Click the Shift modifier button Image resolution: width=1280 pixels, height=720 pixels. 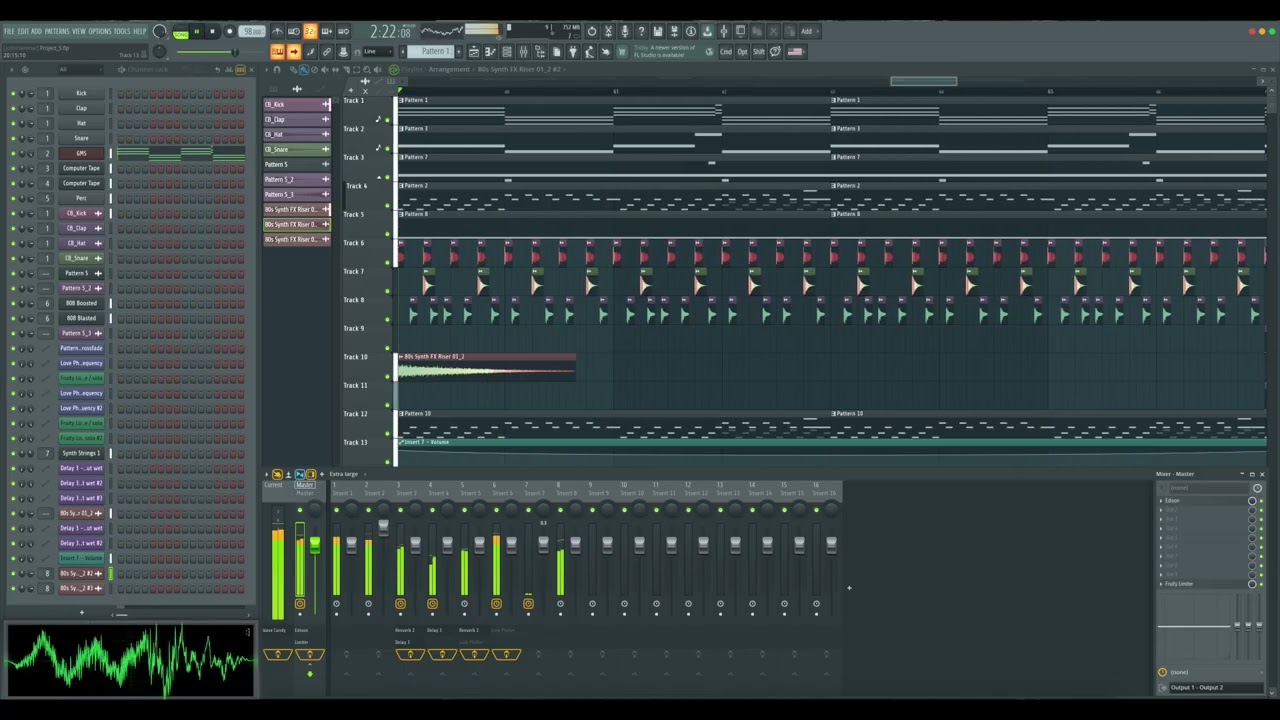pyautogui.click(x=759, y=52)
